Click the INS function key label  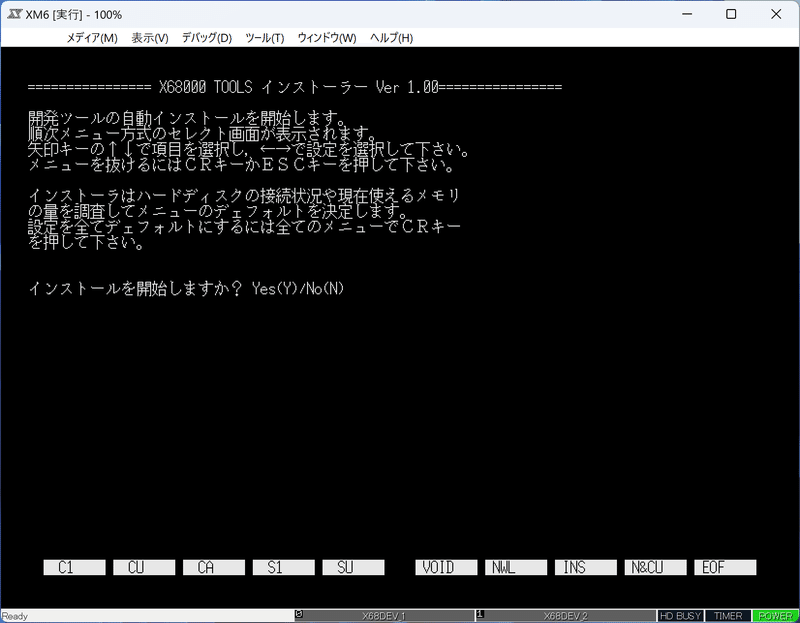586,567
